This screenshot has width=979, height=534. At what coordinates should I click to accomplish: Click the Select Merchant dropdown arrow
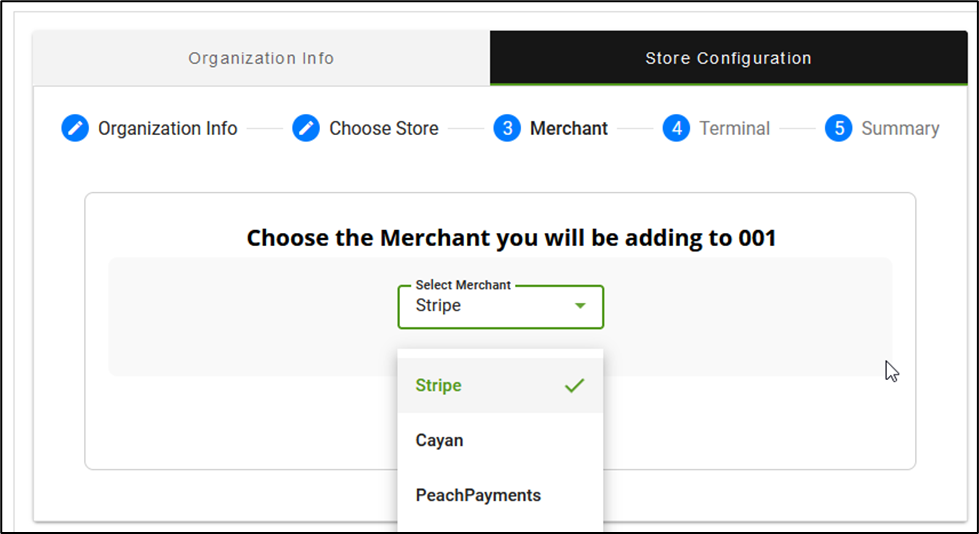[x=580, y=306]
